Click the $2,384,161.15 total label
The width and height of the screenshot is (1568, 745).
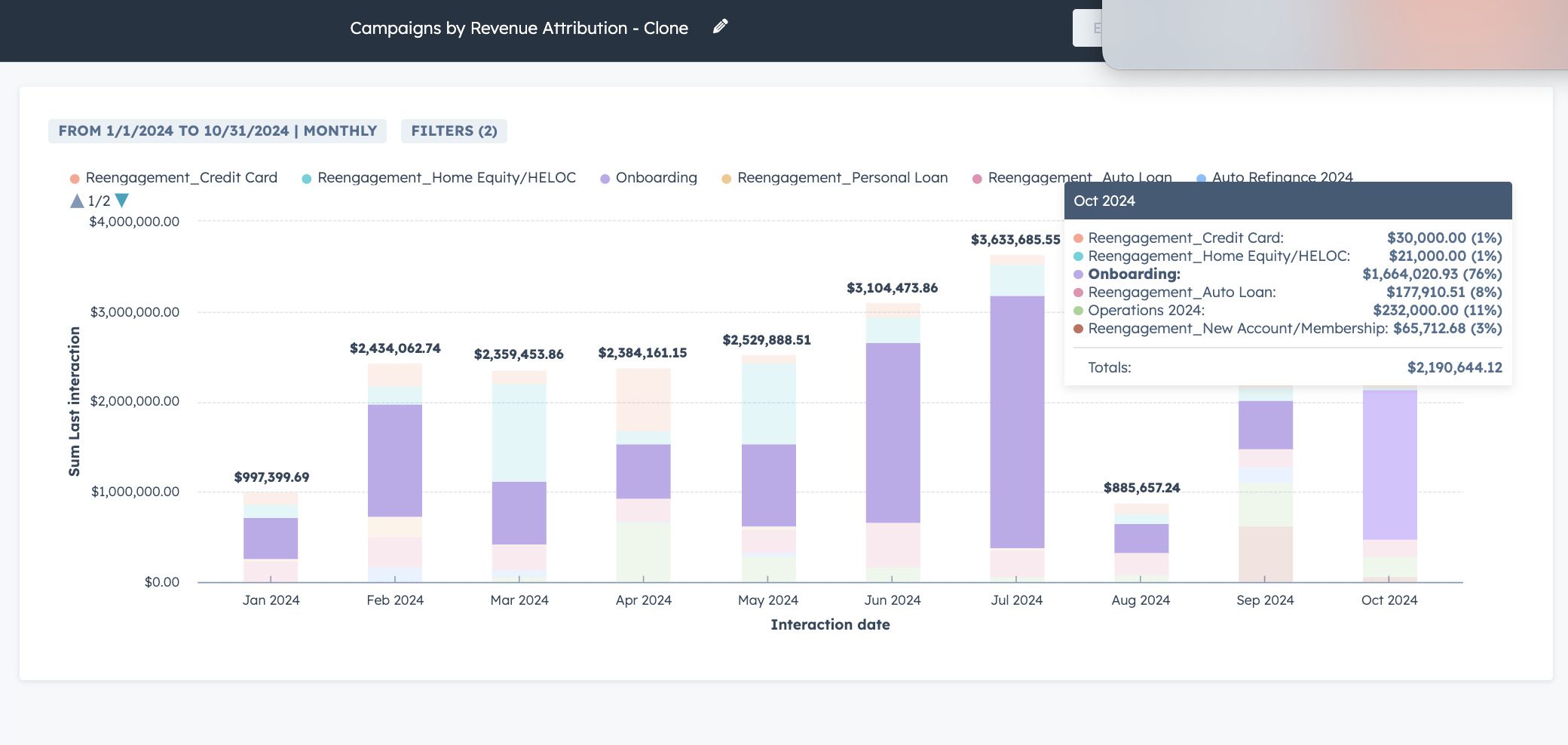click(x=642, y=353)
